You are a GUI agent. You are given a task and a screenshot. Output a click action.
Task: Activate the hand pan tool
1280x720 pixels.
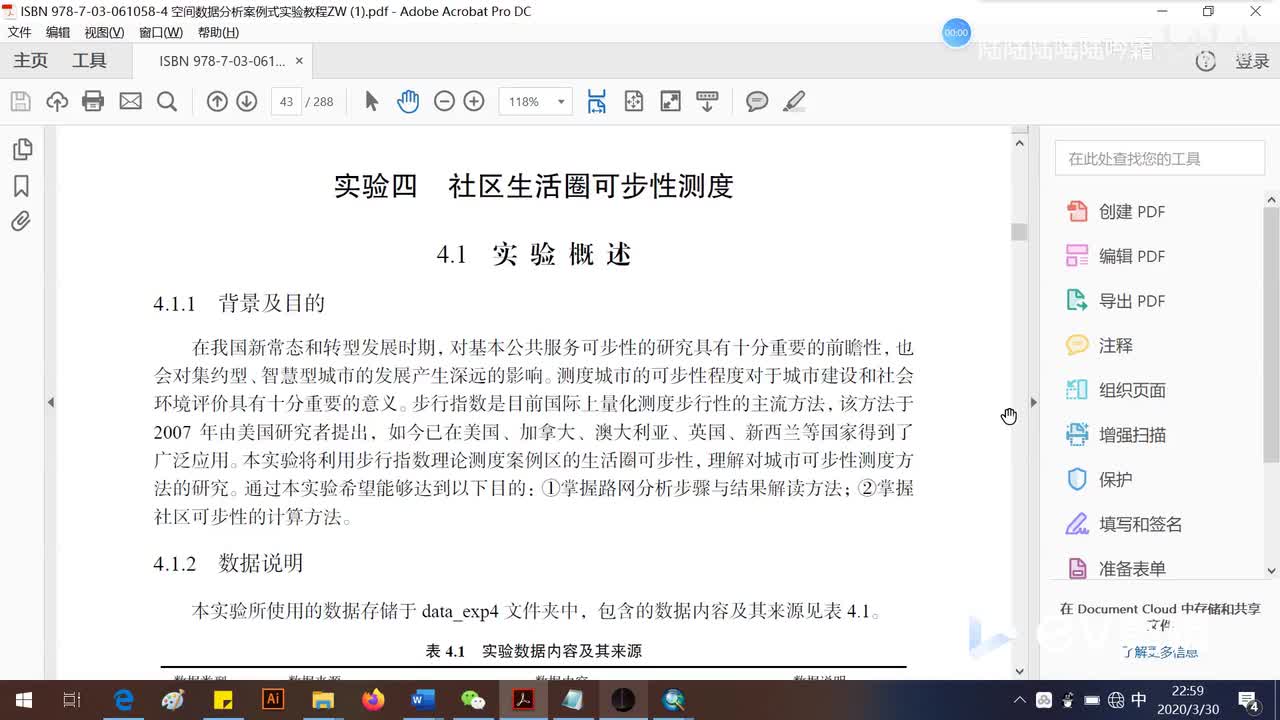point(408,101)
